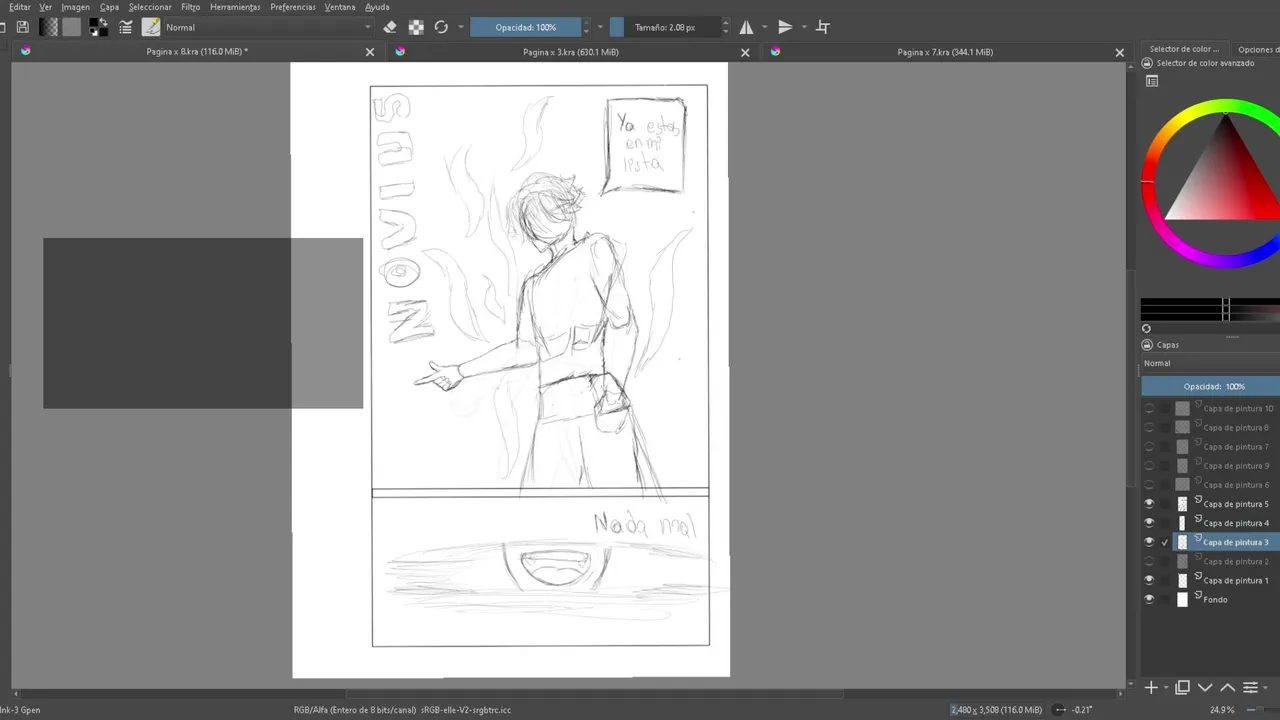Viewport: 1280px width, 720px height.
Task: Duplicate the selected layer
Action: point(1183,688)
